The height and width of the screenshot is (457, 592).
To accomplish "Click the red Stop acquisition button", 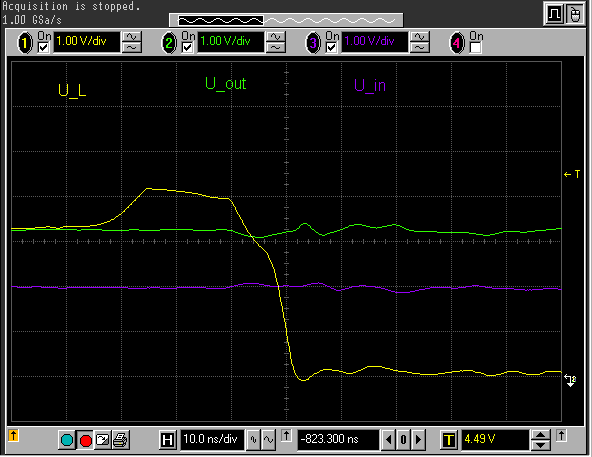I will click(x=85, y=440).
